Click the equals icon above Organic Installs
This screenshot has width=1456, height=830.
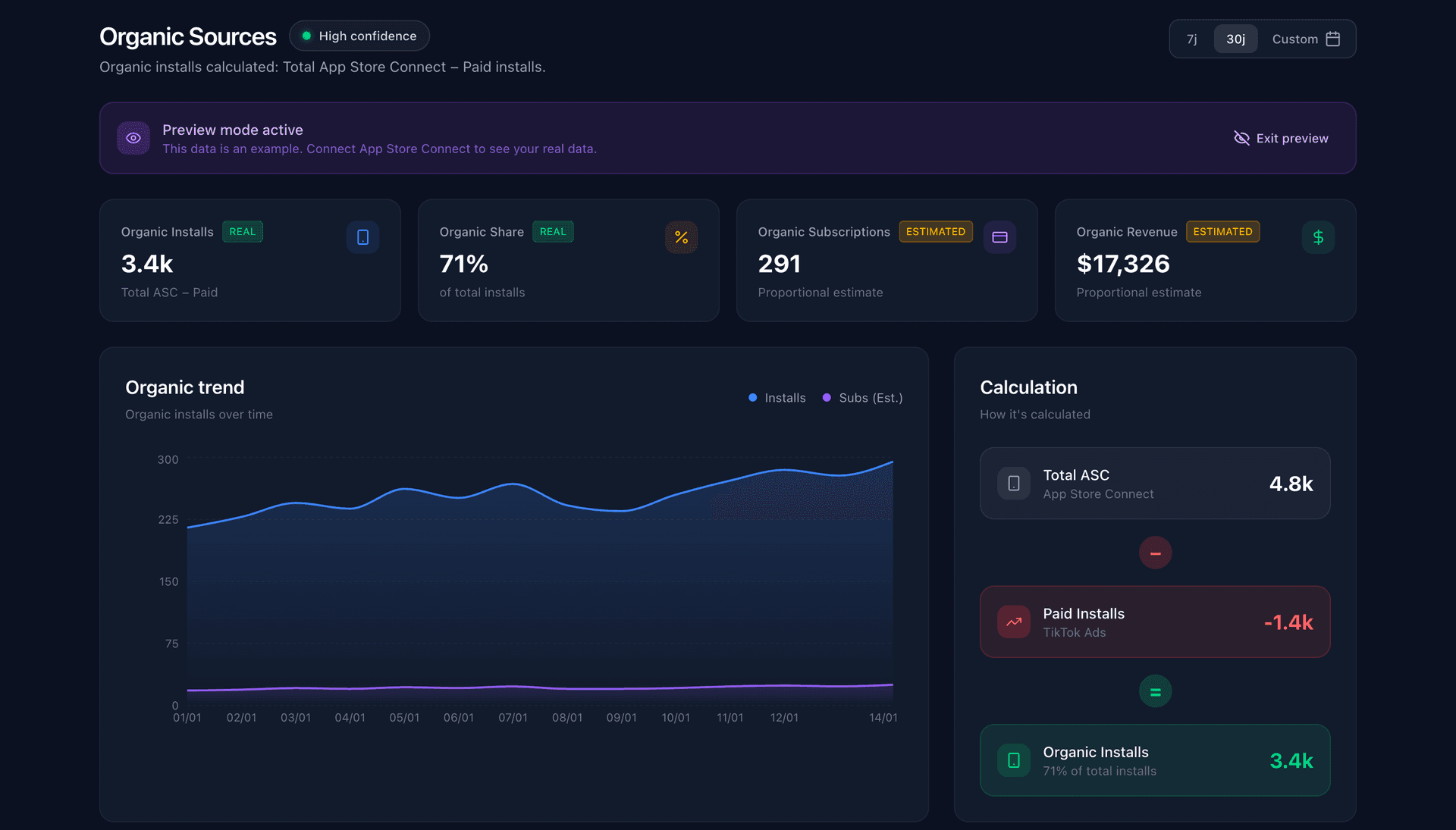tap(1155, 691)
